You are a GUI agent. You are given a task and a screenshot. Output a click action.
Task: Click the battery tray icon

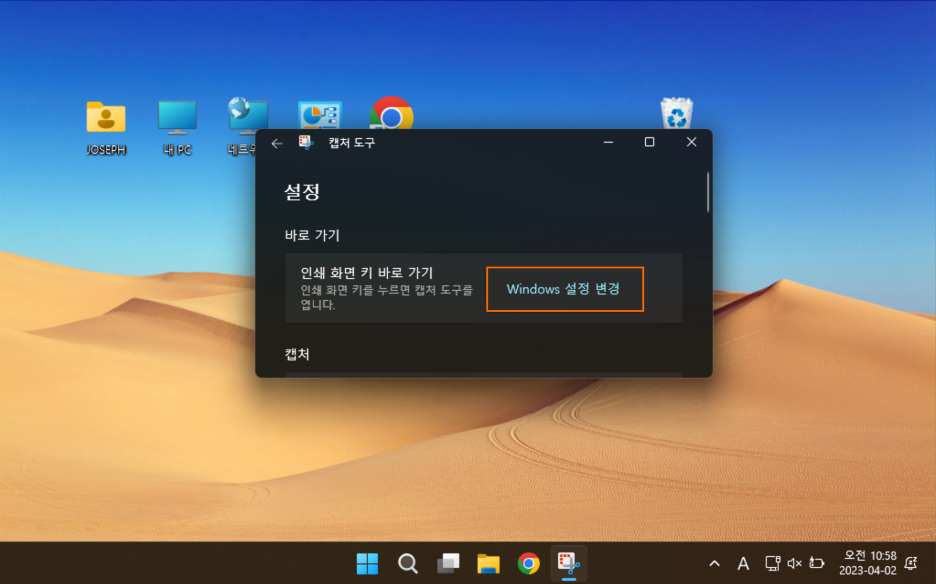[816, 563]
